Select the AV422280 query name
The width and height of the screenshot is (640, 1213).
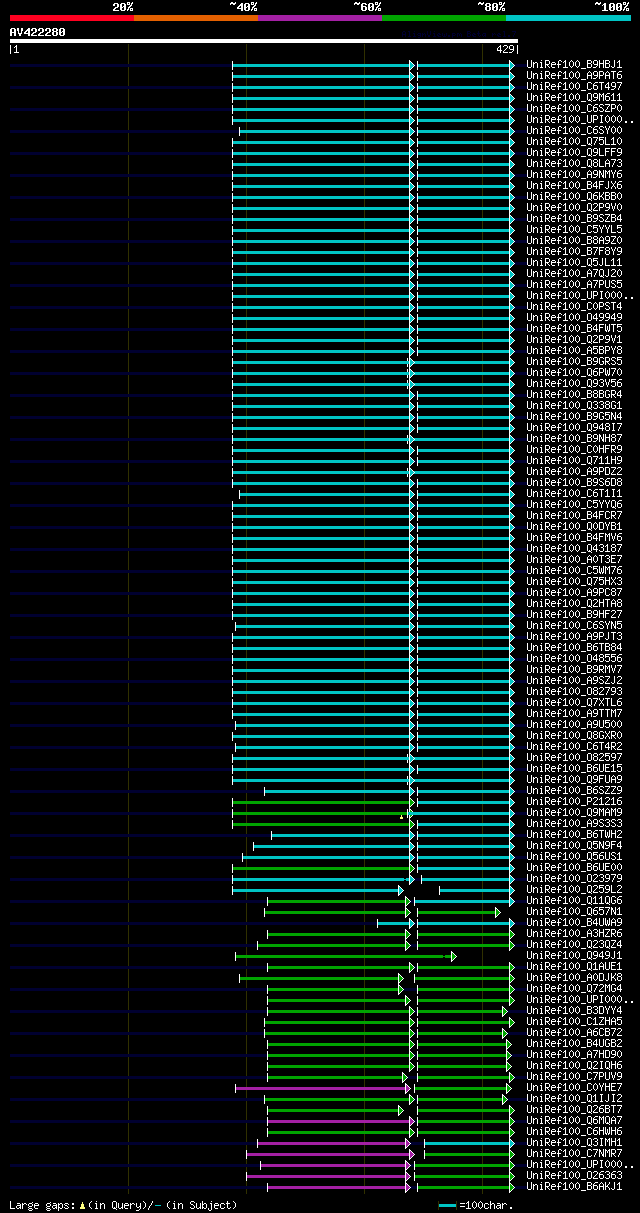38,32
